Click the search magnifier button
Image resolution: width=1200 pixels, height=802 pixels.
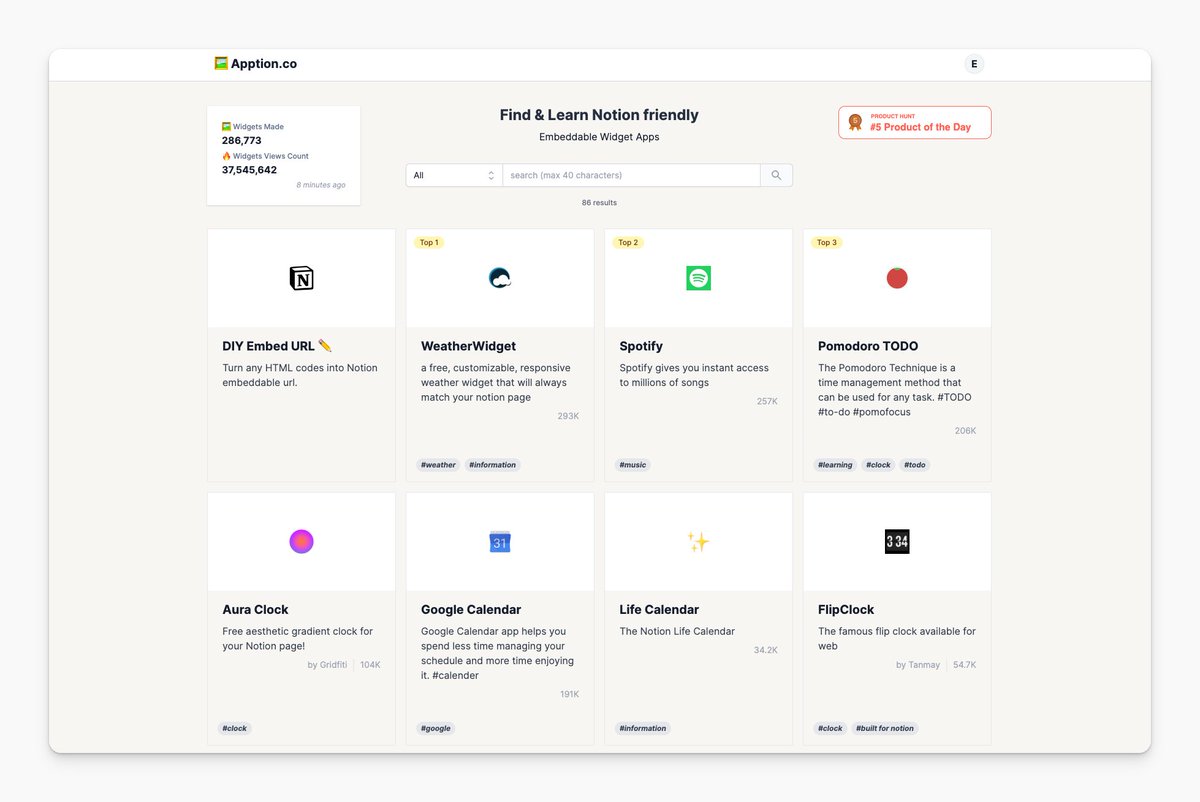[776, 175]
